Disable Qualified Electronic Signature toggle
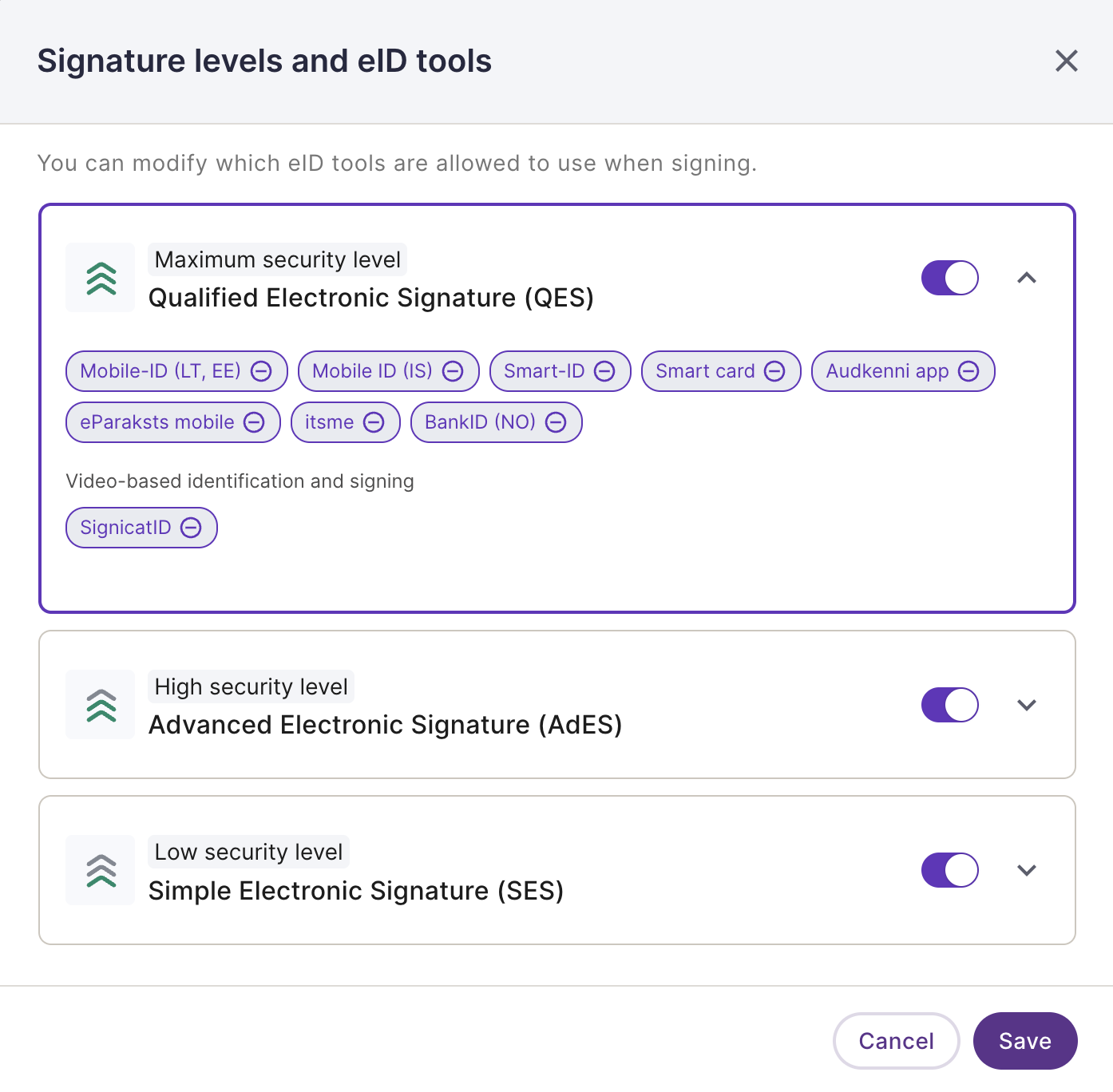This screenshot has width=1113, height=1092. 950,278
